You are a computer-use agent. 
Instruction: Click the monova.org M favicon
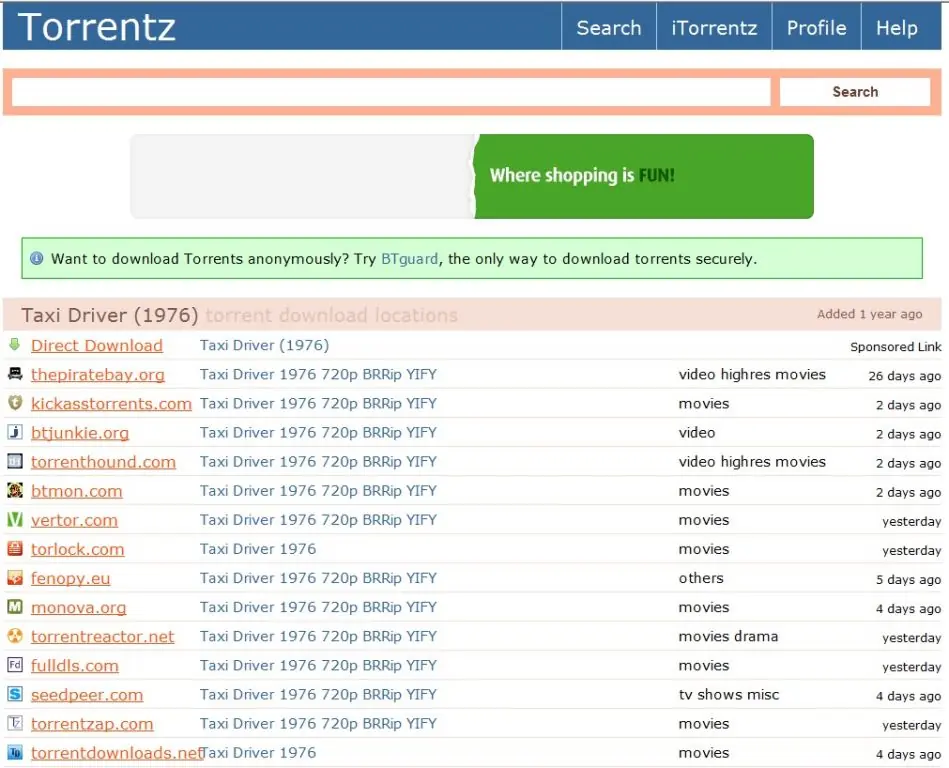point(15,606)
